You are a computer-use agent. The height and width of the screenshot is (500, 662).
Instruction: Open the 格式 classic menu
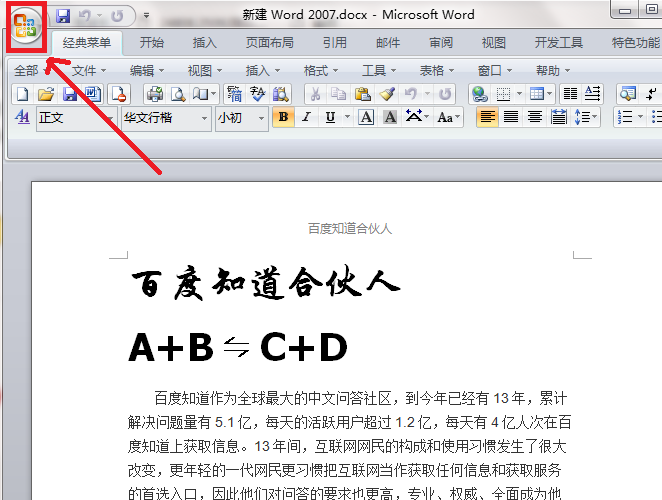(x=320, y=71)
